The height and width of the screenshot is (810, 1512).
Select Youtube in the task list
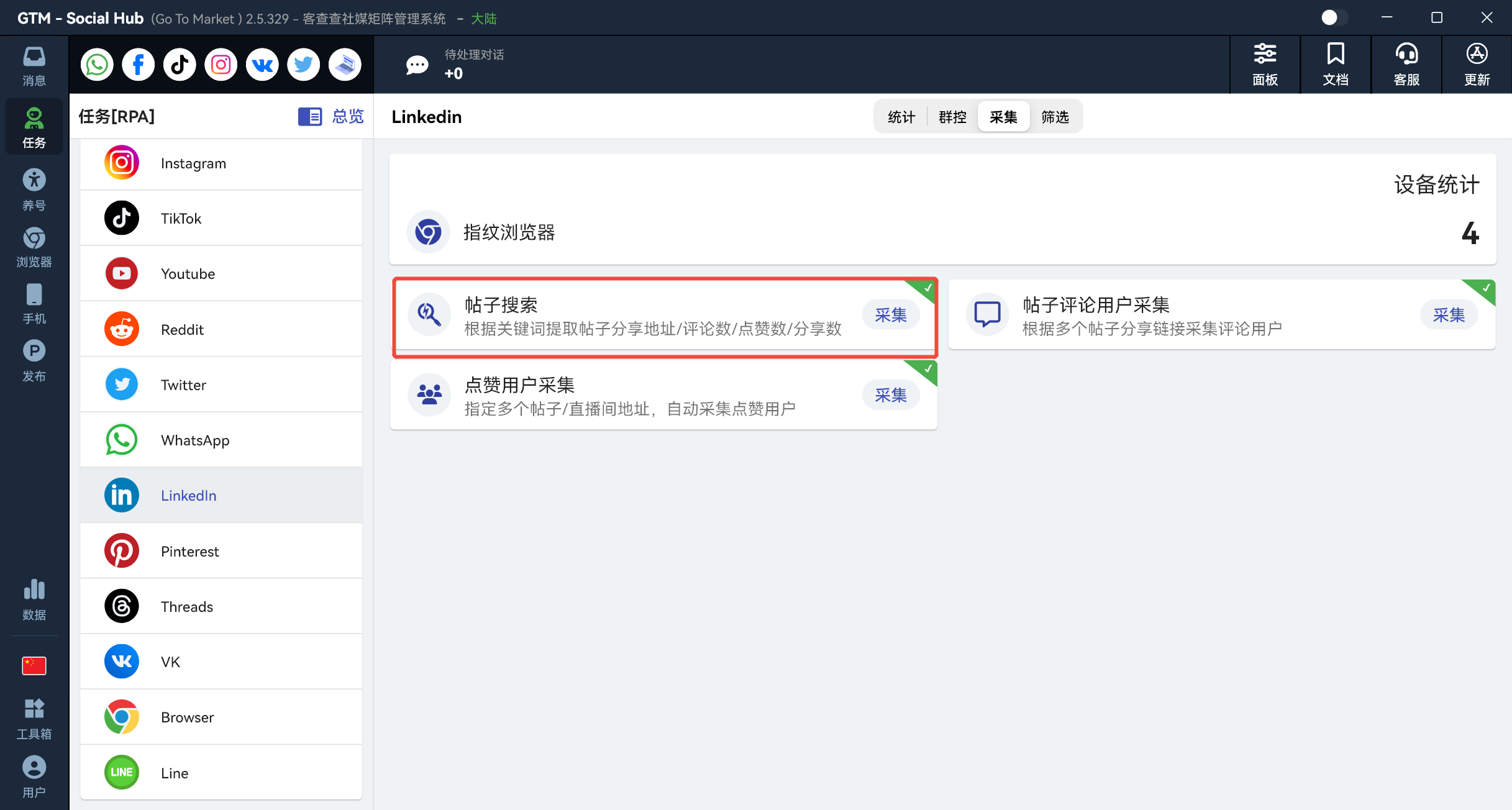coord(221,274)
